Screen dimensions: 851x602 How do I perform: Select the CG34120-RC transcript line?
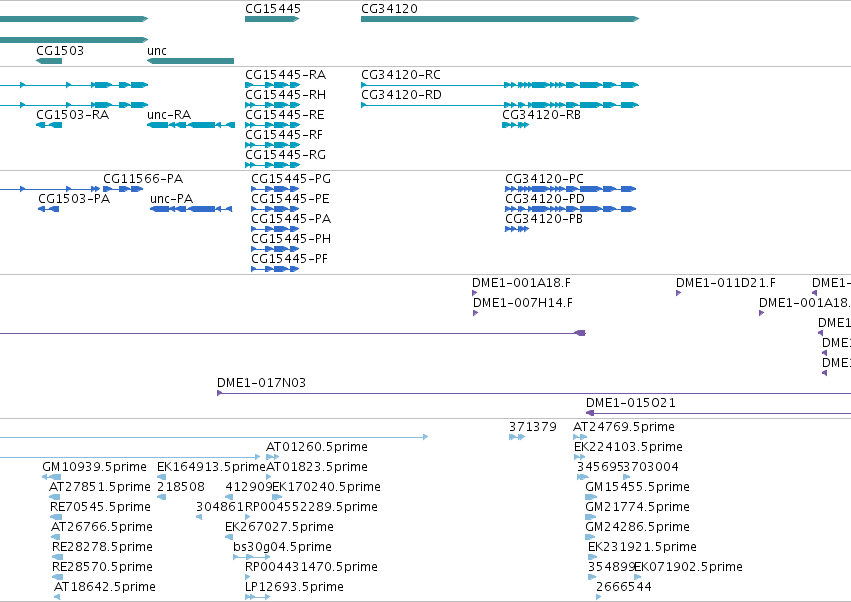pyautogui.click(x=500, y=85)
